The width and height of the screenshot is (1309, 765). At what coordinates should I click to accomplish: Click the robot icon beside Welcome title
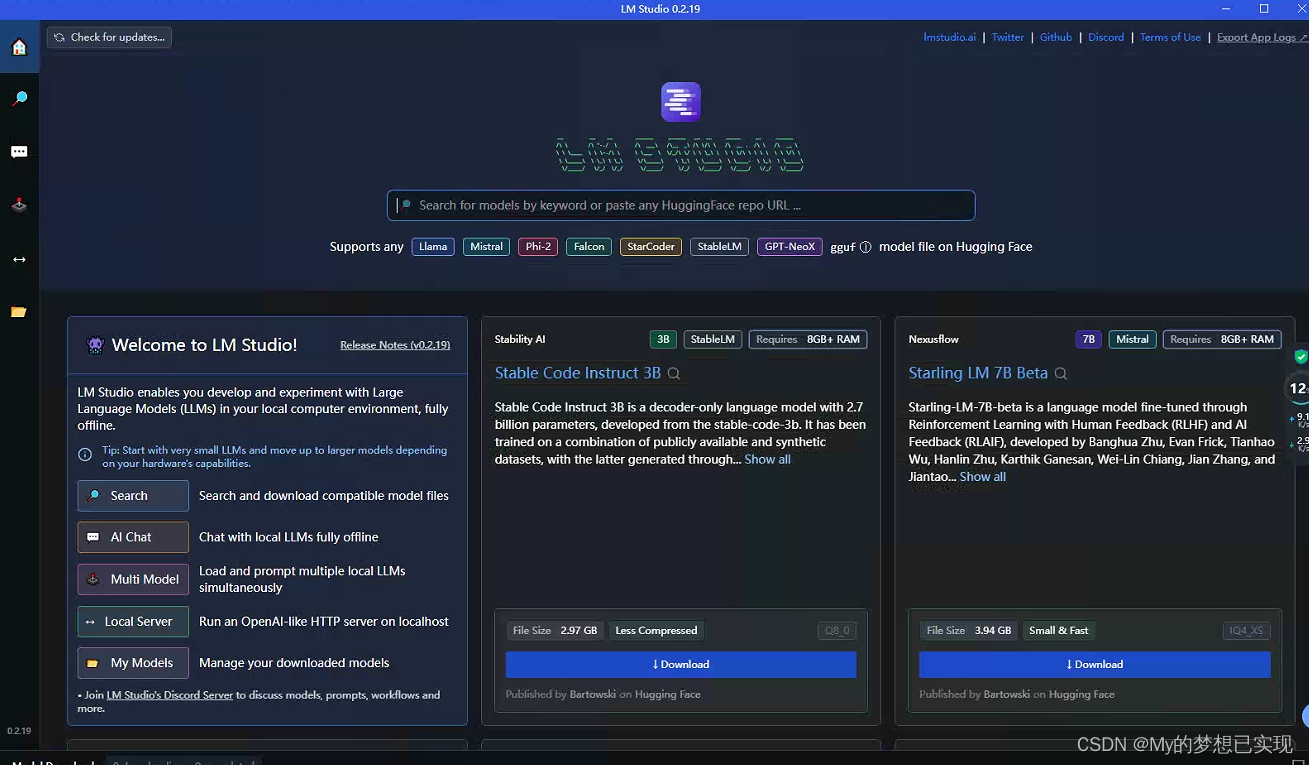[x=95, y=345]
